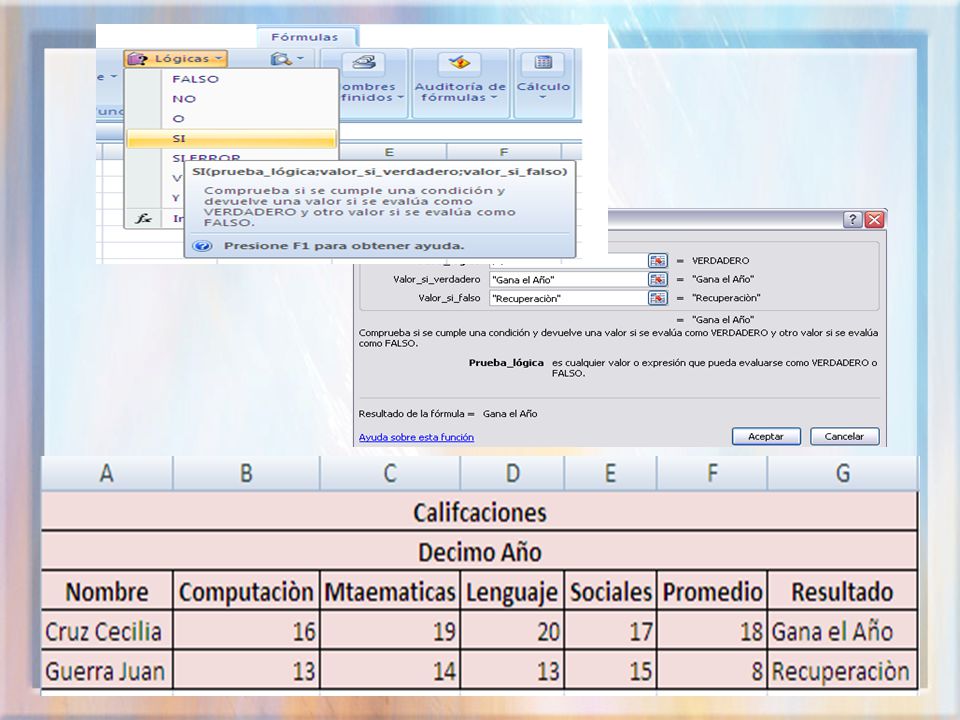Select column A header in the grades sheet
Viewport: 960px width, 720px height.
point(107,473)
